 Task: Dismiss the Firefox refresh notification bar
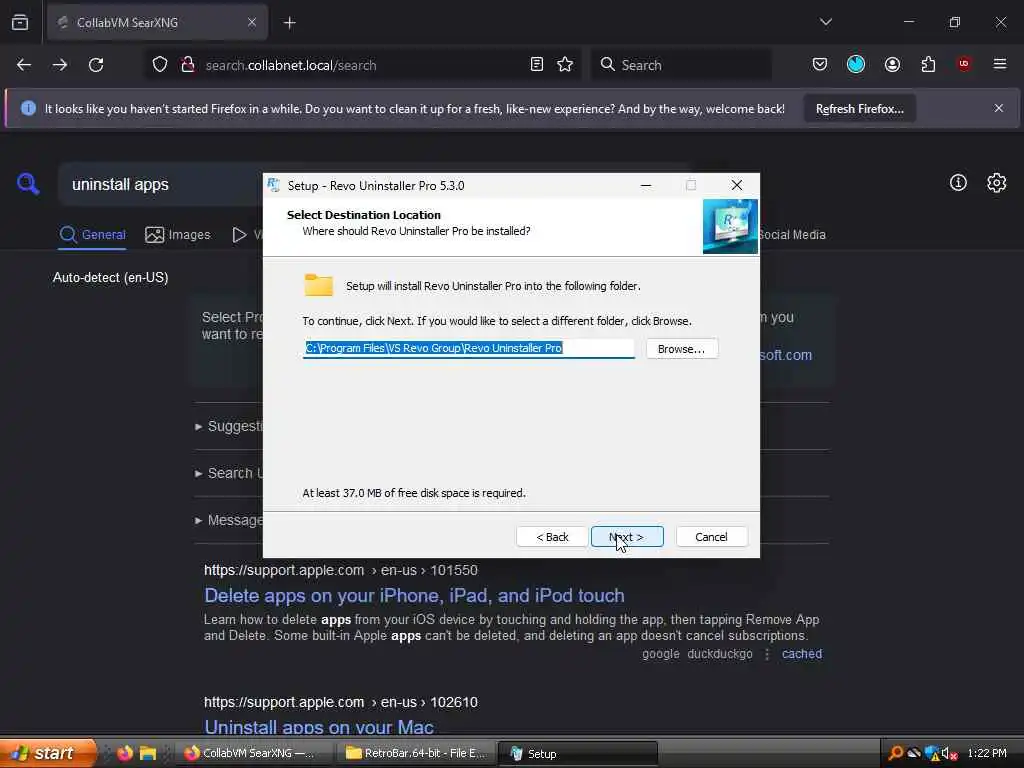click(x=999, y=108)
